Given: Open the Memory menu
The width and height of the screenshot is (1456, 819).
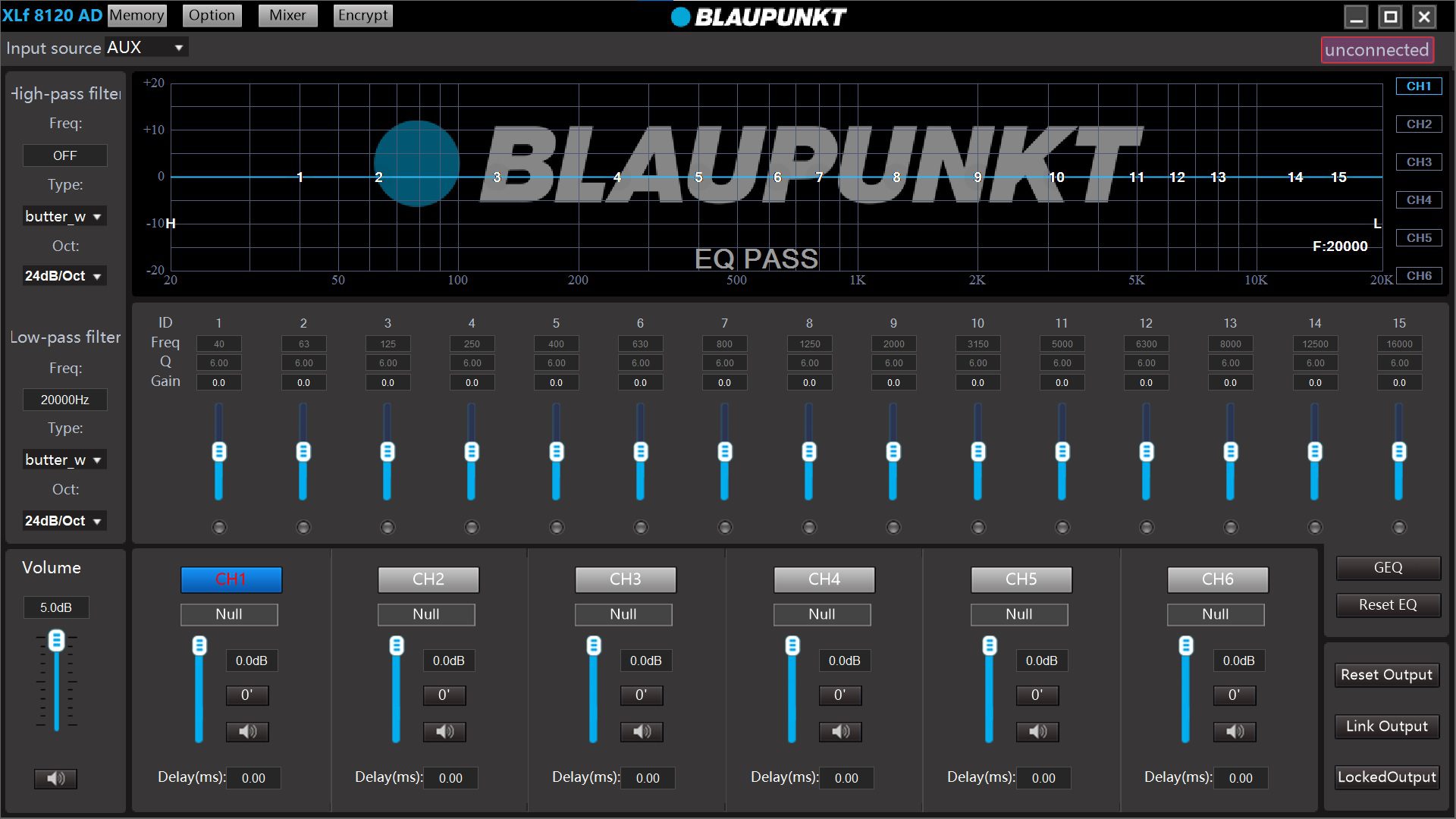Looking at the screenshot, I should click(x=136, y=15).
